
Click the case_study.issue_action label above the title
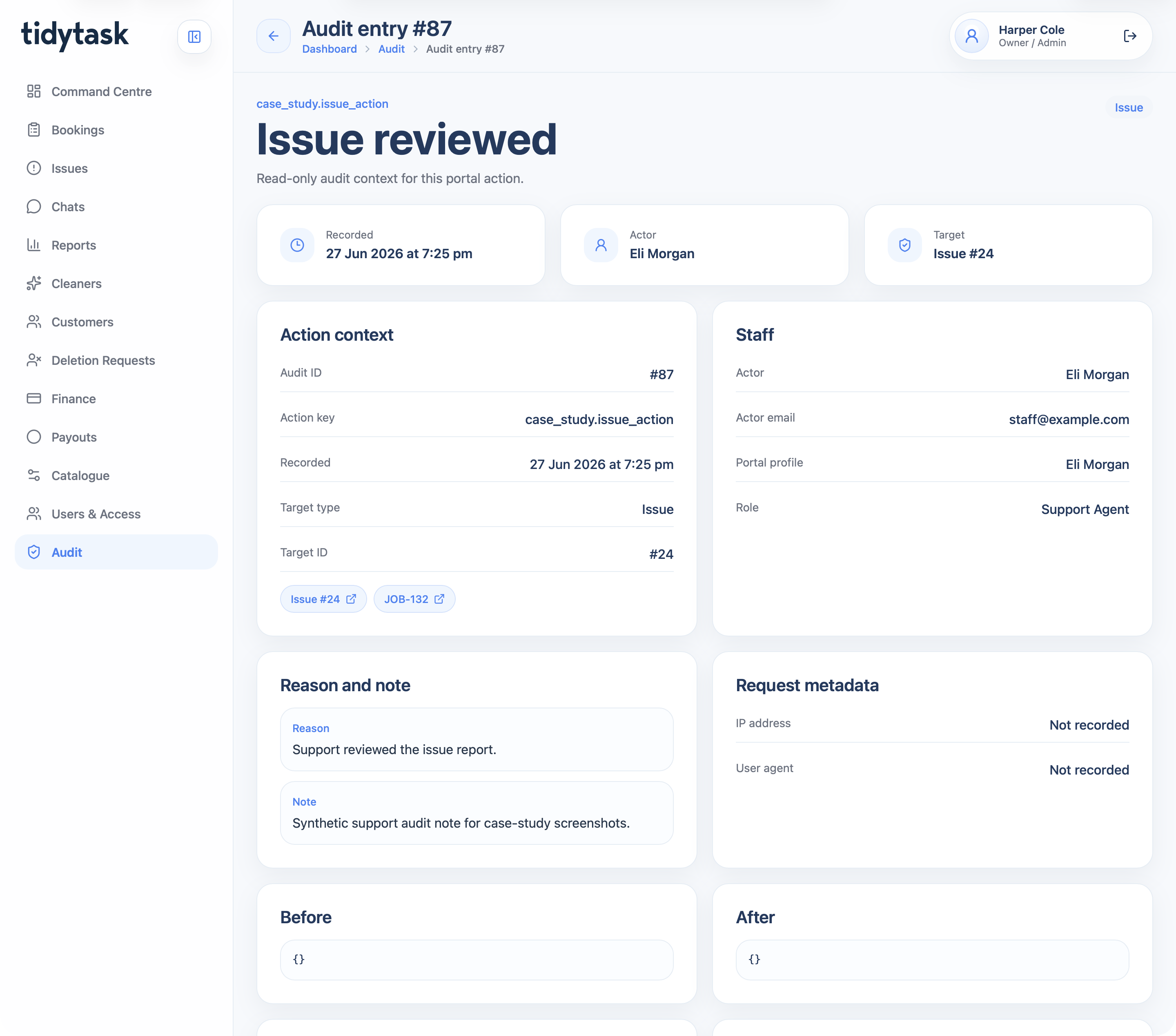pyautogui.click(x=322, y=104)
